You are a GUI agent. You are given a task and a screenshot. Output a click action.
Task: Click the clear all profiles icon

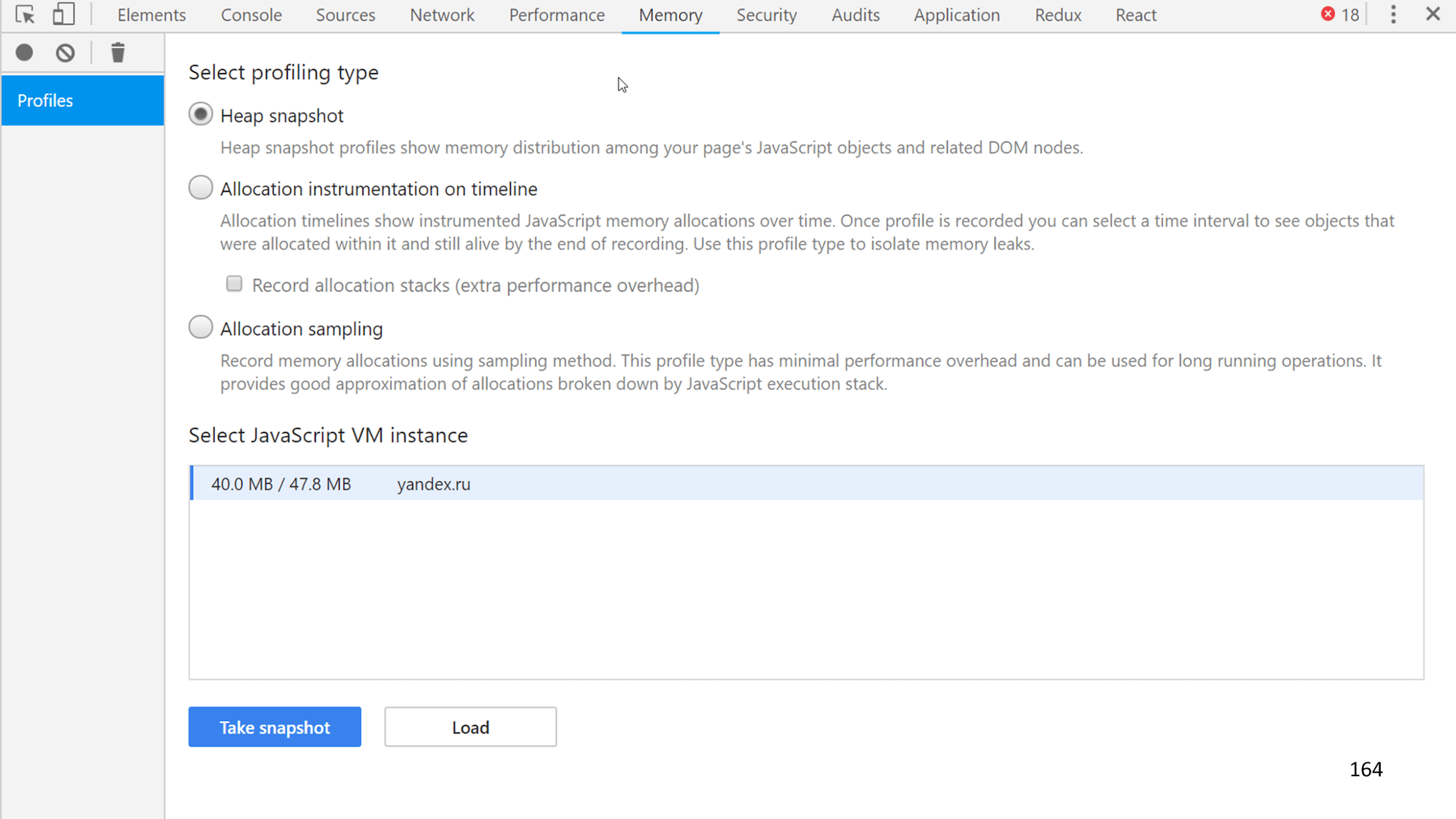coord(65,53)
